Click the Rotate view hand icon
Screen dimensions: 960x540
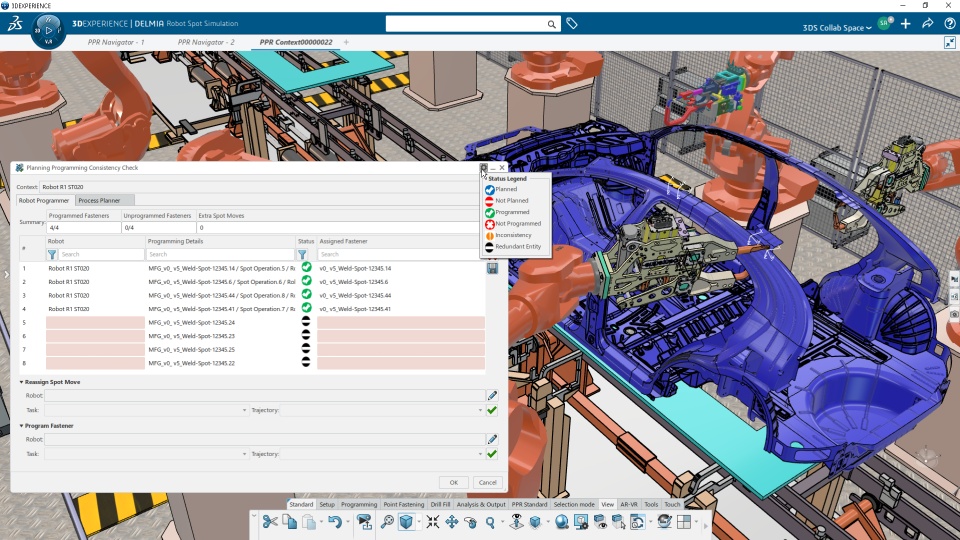(470, 522)
